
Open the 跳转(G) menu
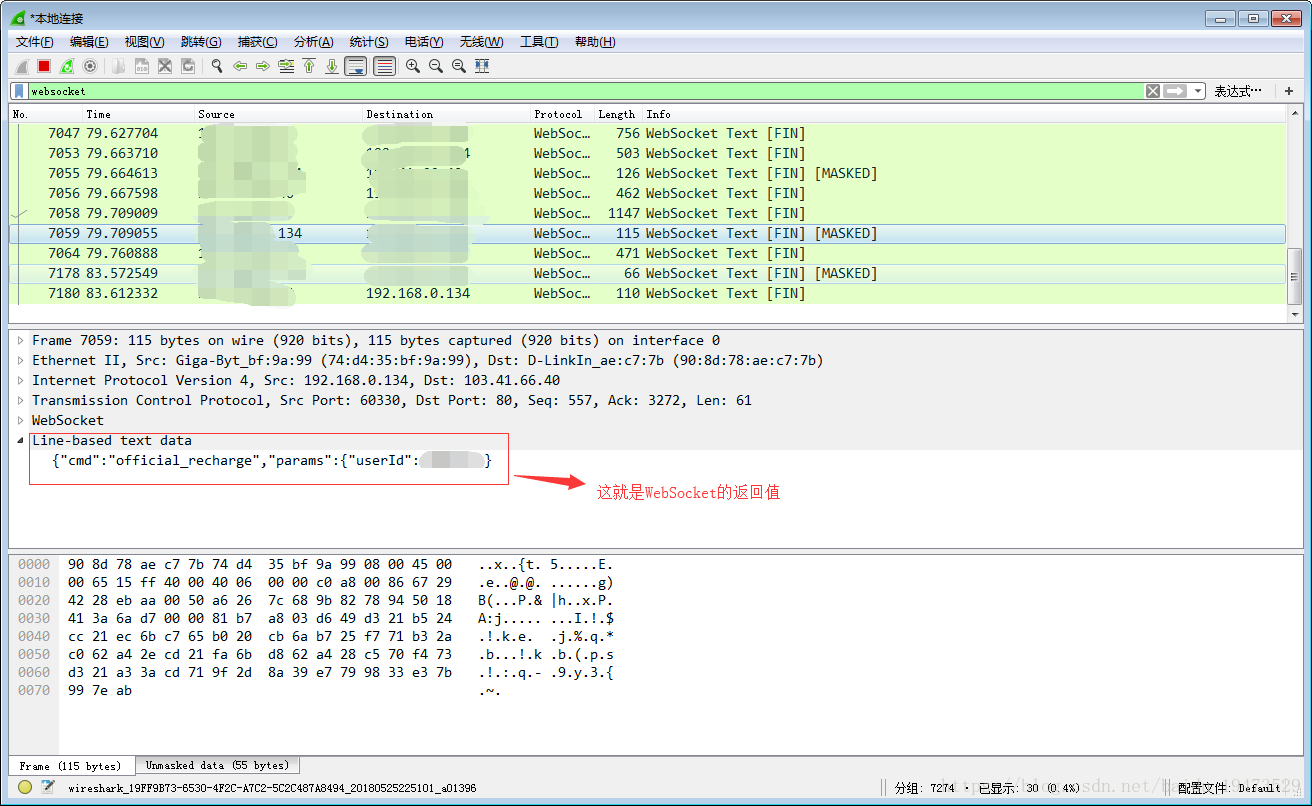pyautogui.click(x=201, y=42)
